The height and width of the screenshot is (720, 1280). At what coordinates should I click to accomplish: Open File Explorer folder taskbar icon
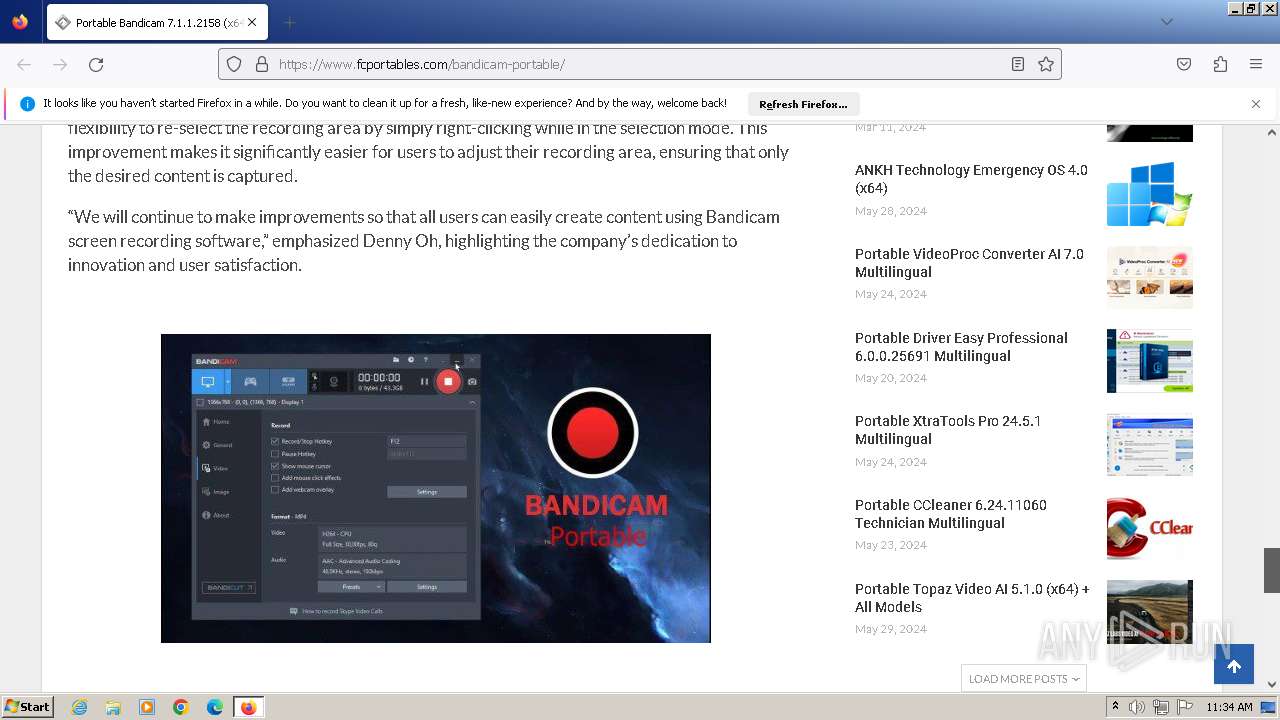coord(113,707)
